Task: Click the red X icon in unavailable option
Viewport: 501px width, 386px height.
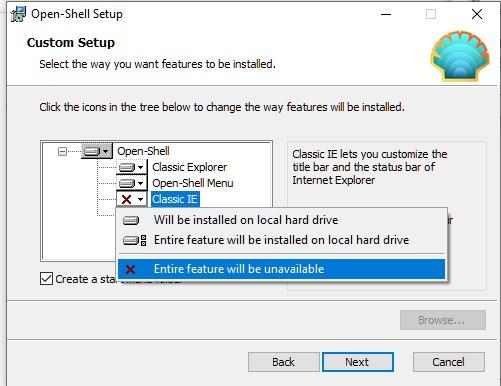Action: pyautogui.click(x=131, y=269)
